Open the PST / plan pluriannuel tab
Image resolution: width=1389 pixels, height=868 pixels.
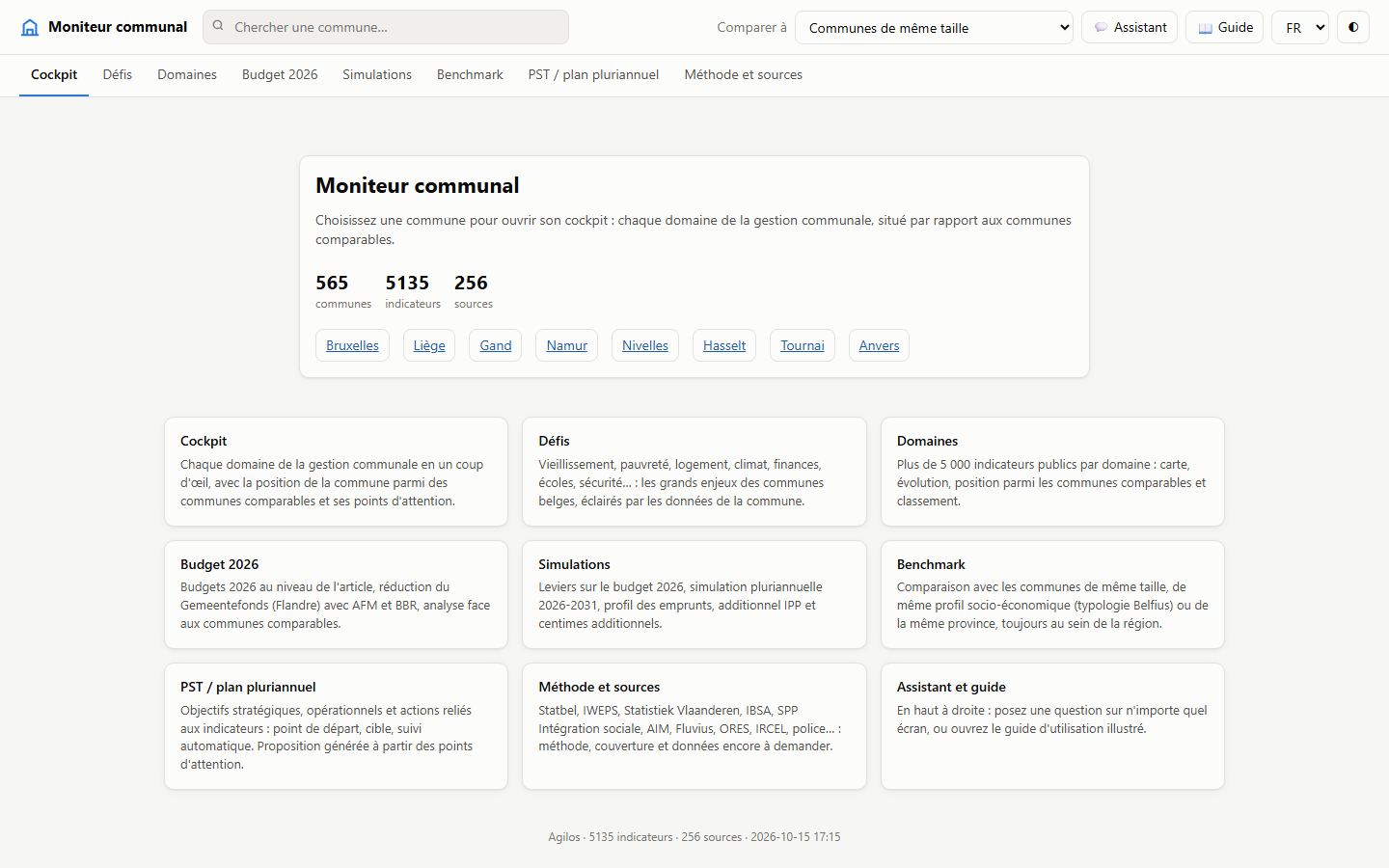coord(593,74)
